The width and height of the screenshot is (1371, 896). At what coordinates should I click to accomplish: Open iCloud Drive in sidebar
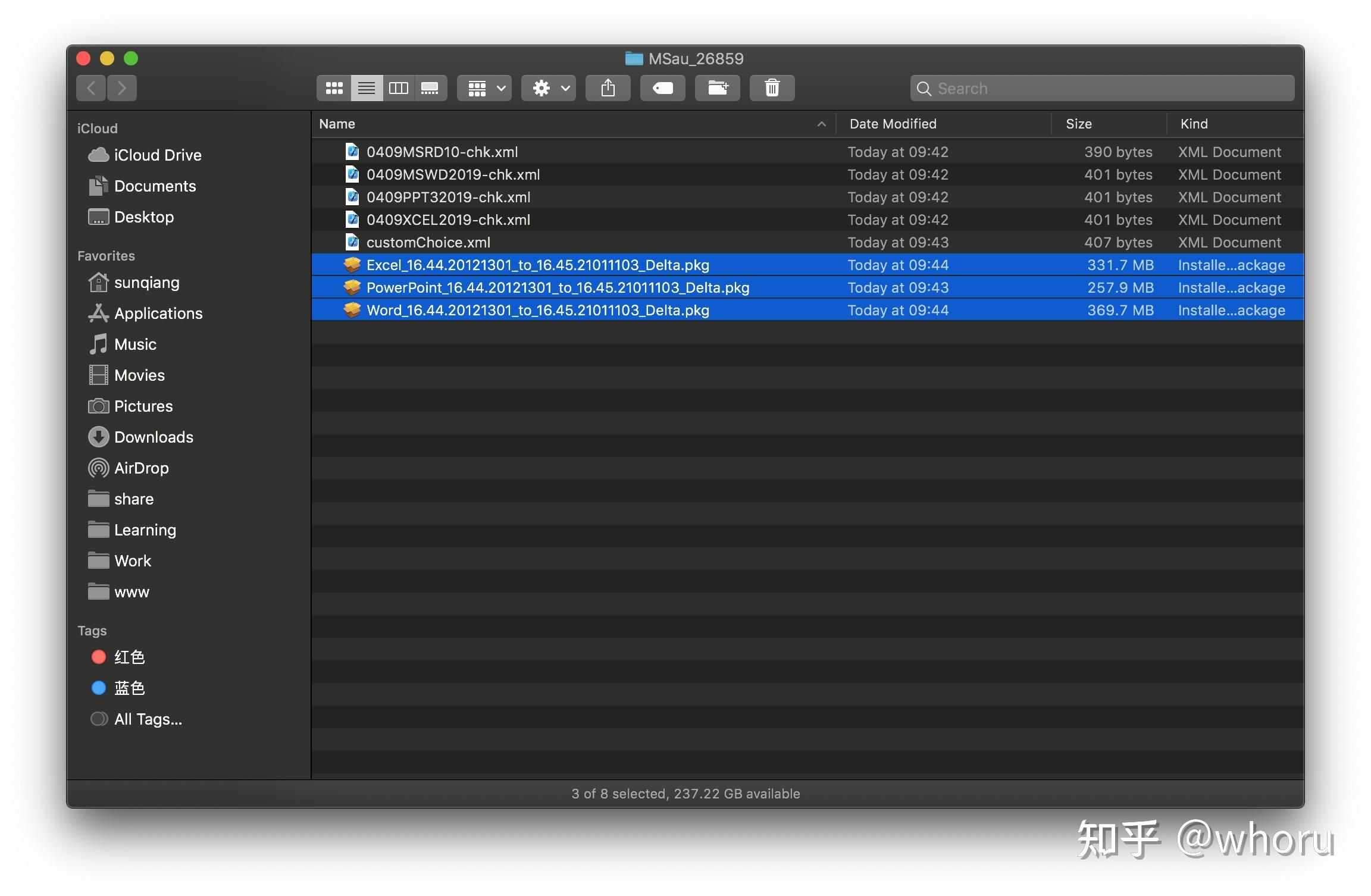pos(145,155)
